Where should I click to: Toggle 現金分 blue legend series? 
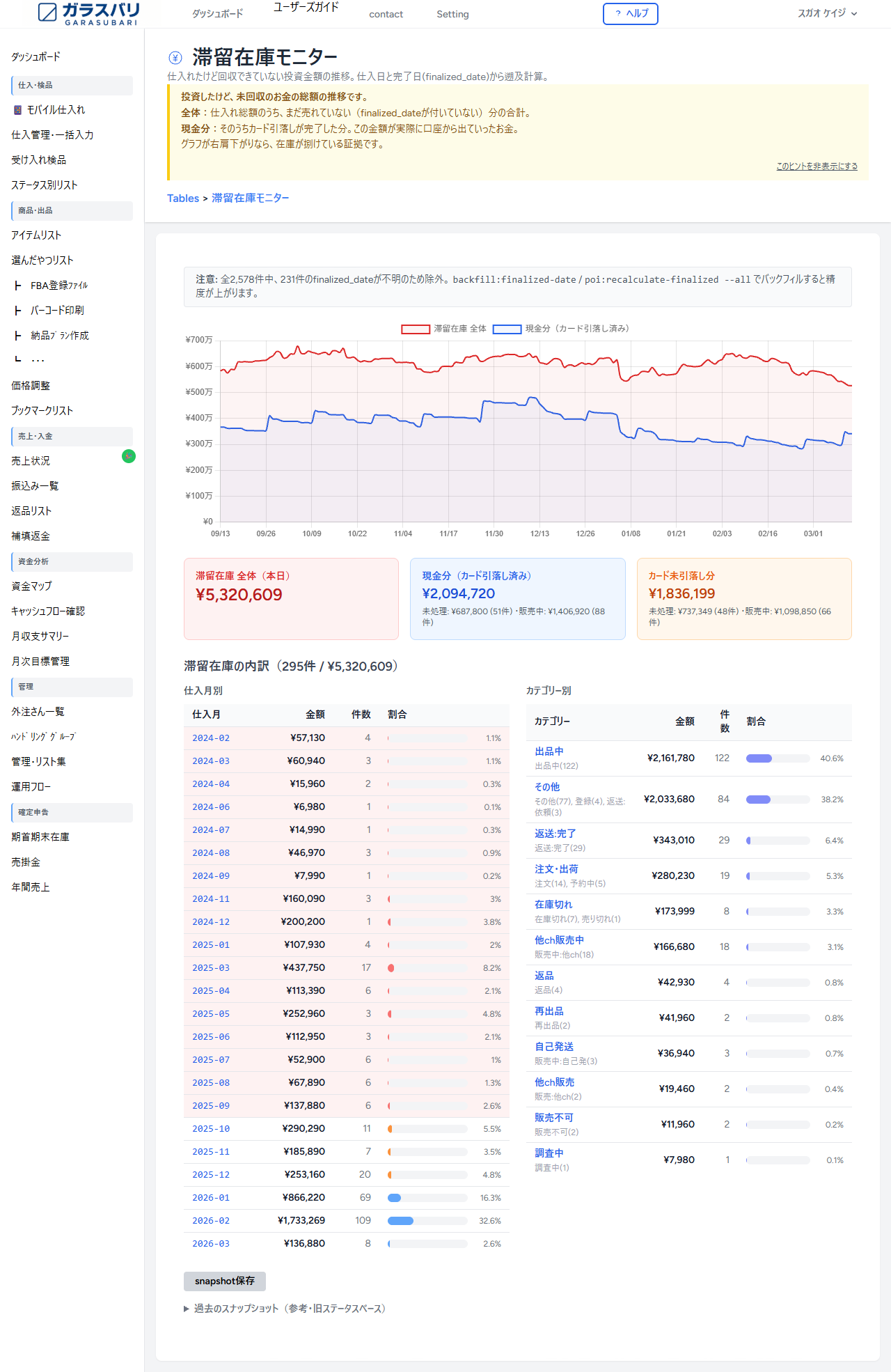click(x=507, y=329)
